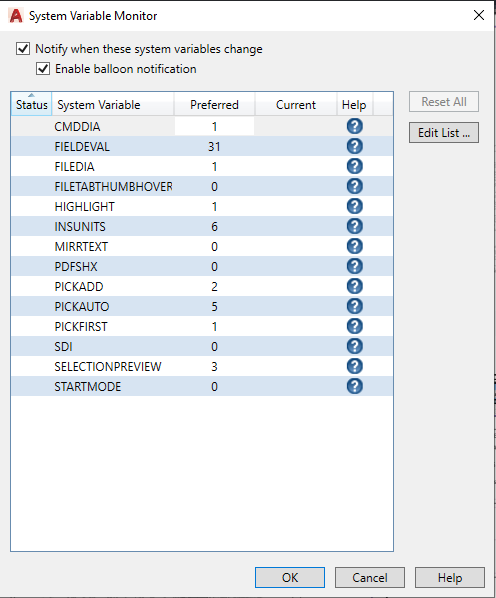
Task: Select the PICKFIRST row
Action: click(x=202, y=326)
